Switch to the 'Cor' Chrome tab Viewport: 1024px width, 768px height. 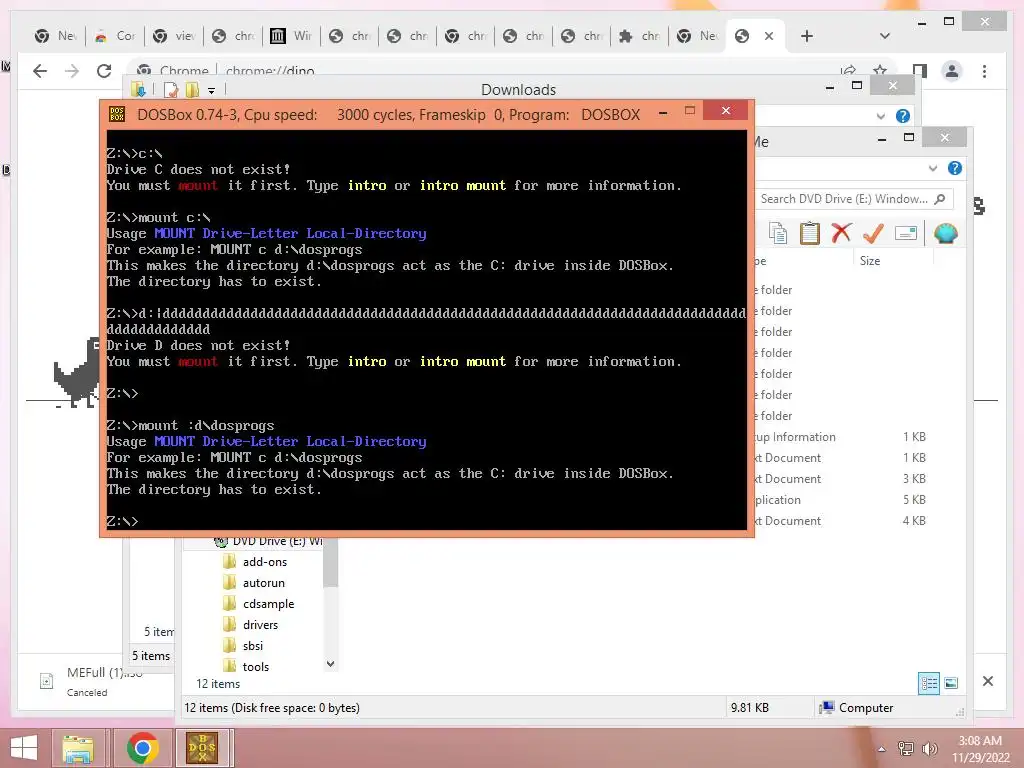click(x=115, y=36)
